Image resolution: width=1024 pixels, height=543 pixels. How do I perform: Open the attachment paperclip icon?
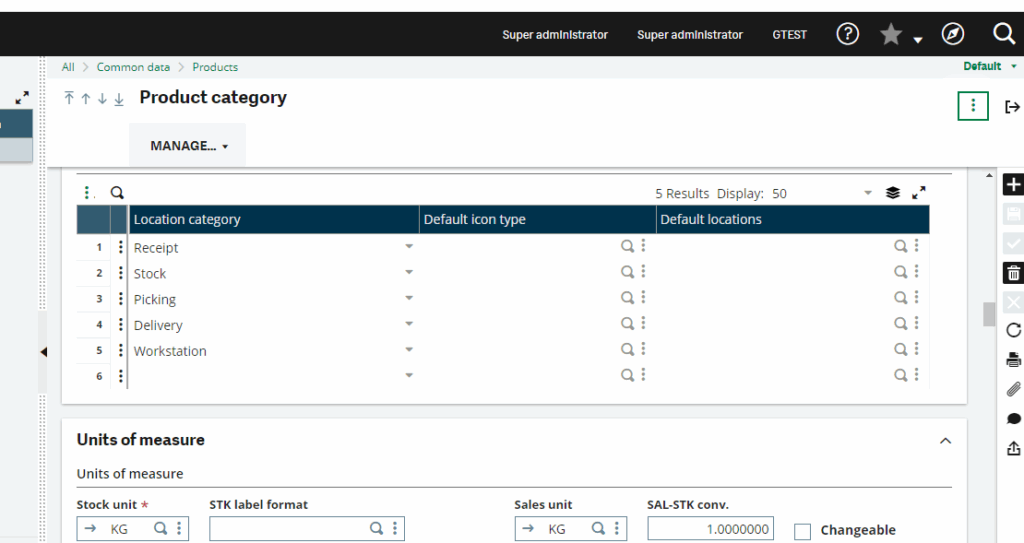pyautogui.click(x=1013, y=389)
